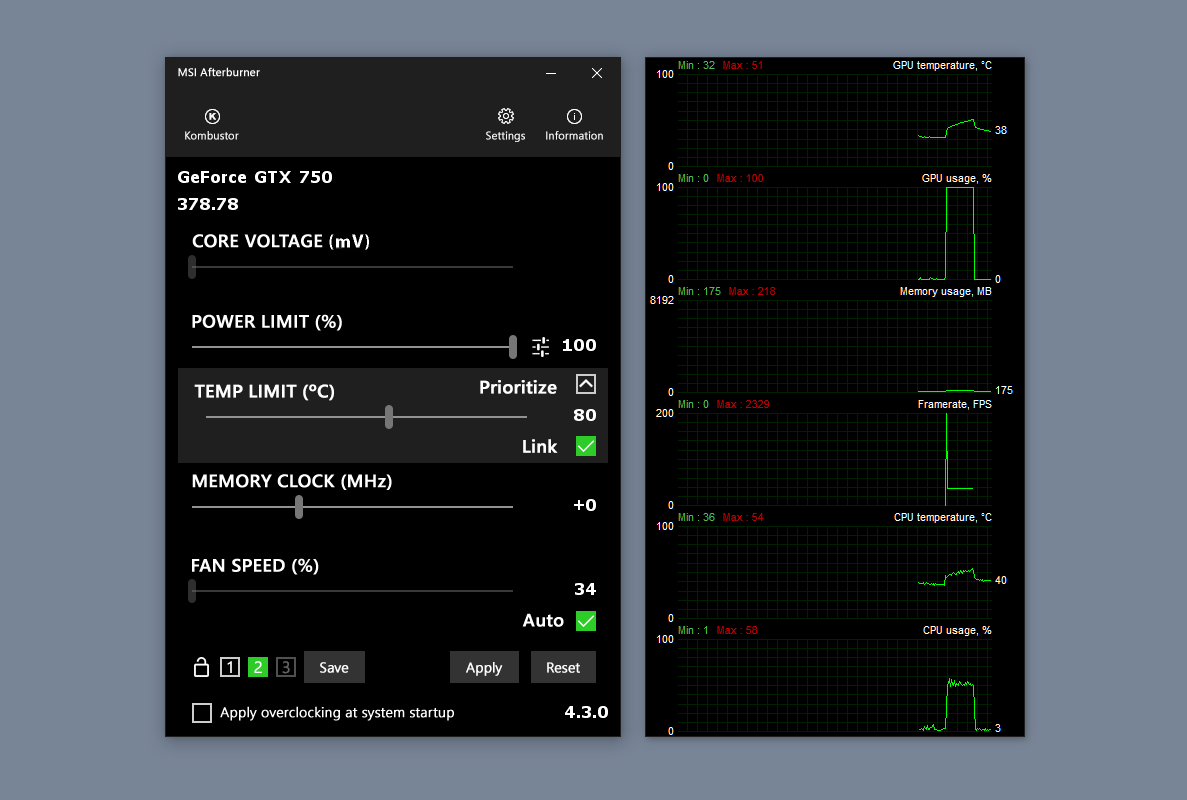
Task: Select overclocking profile 3
Action: pyautogui.click(x=285, y=666)
